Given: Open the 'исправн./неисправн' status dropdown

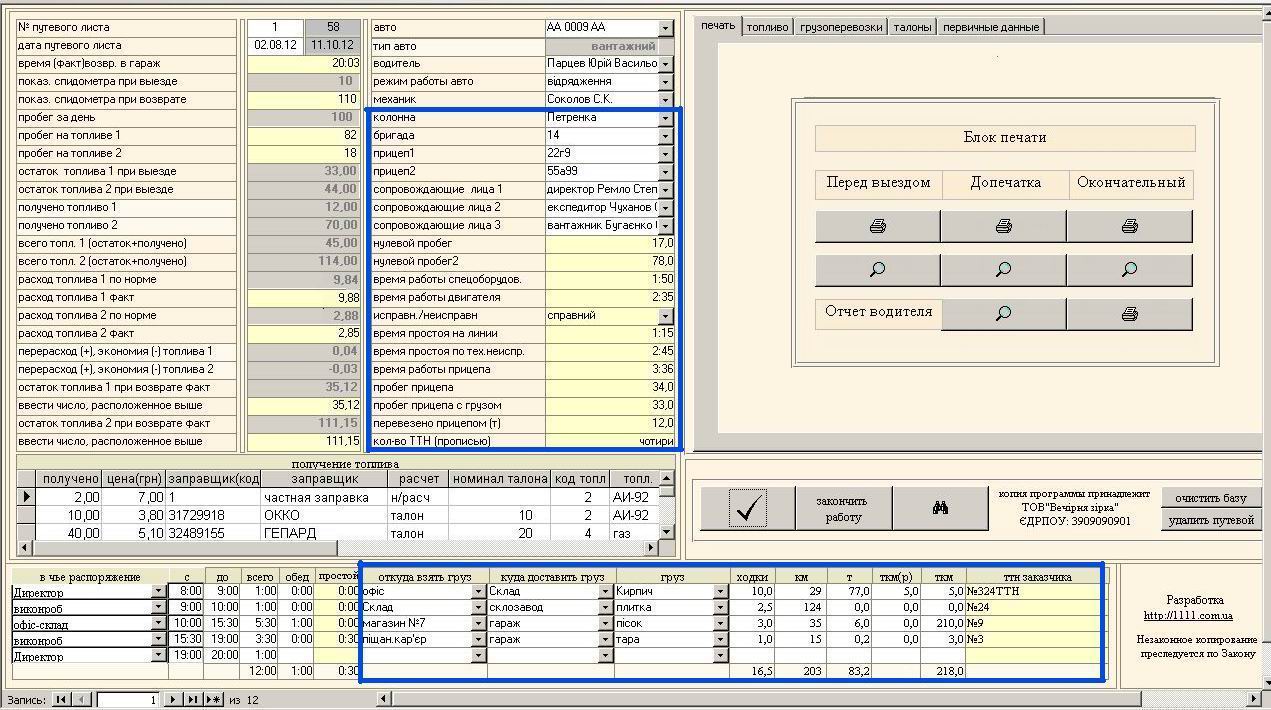Looking at the screenshot, I should [666, 316].
